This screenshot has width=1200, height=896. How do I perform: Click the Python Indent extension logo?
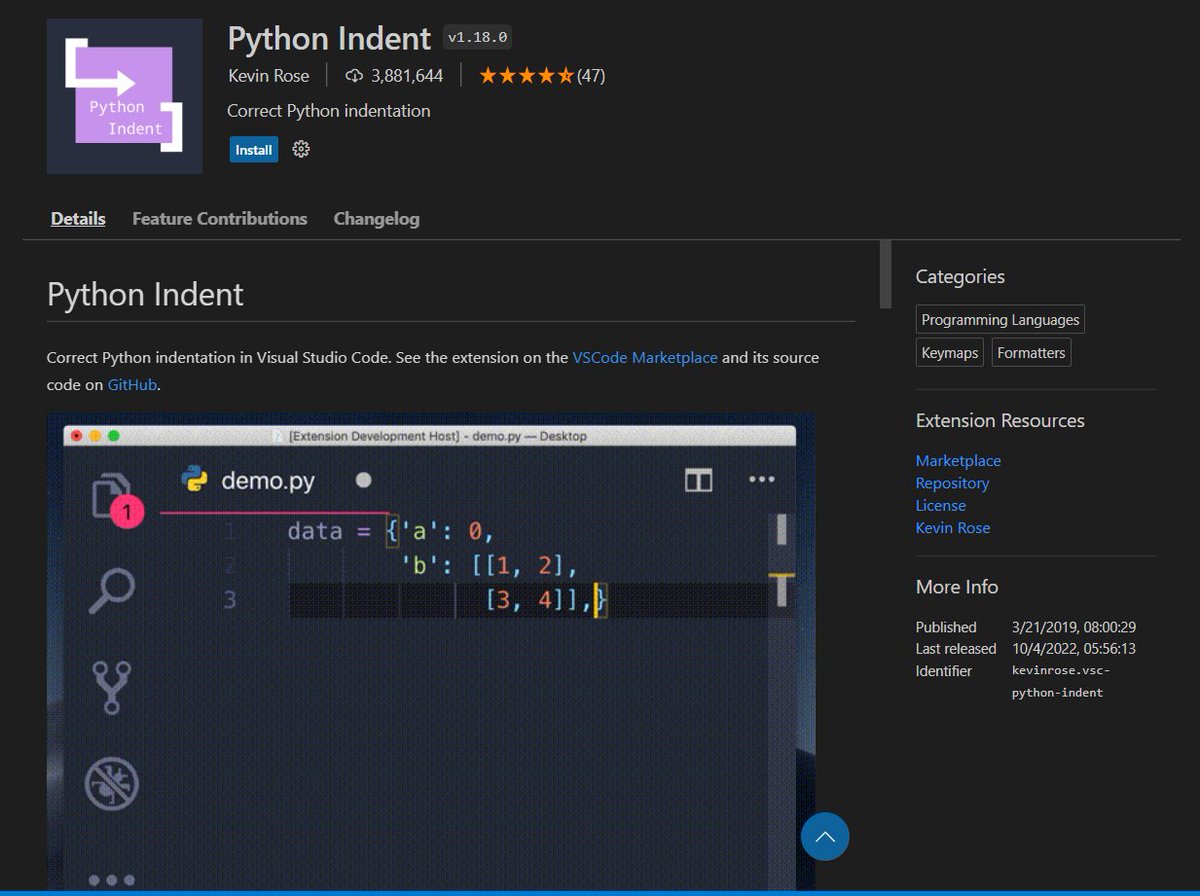[x=124, y=96]
